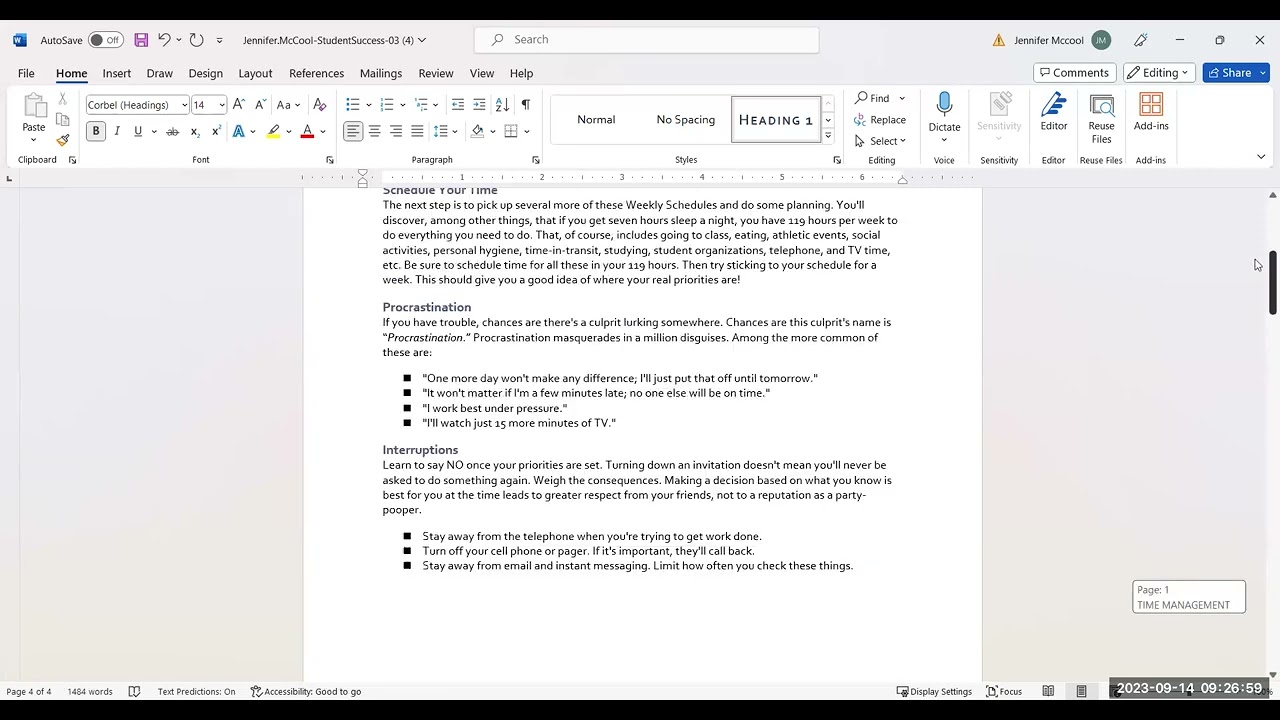Click the Redo arrow icon
This screenshot has width=1280, height=720.
click(196, 40)
